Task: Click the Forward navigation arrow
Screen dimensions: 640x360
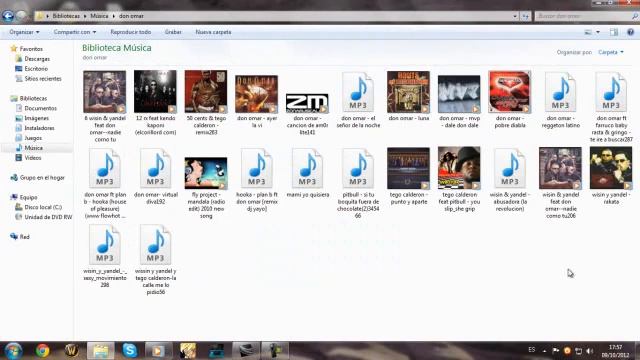Action: click(x=22, y=16)
